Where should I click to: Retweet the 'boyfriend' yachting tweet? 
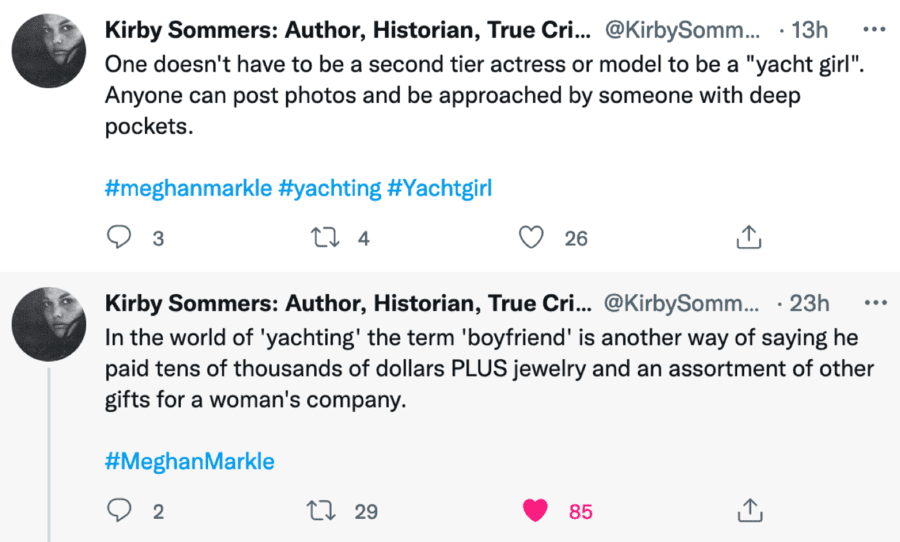click(323, 511)
